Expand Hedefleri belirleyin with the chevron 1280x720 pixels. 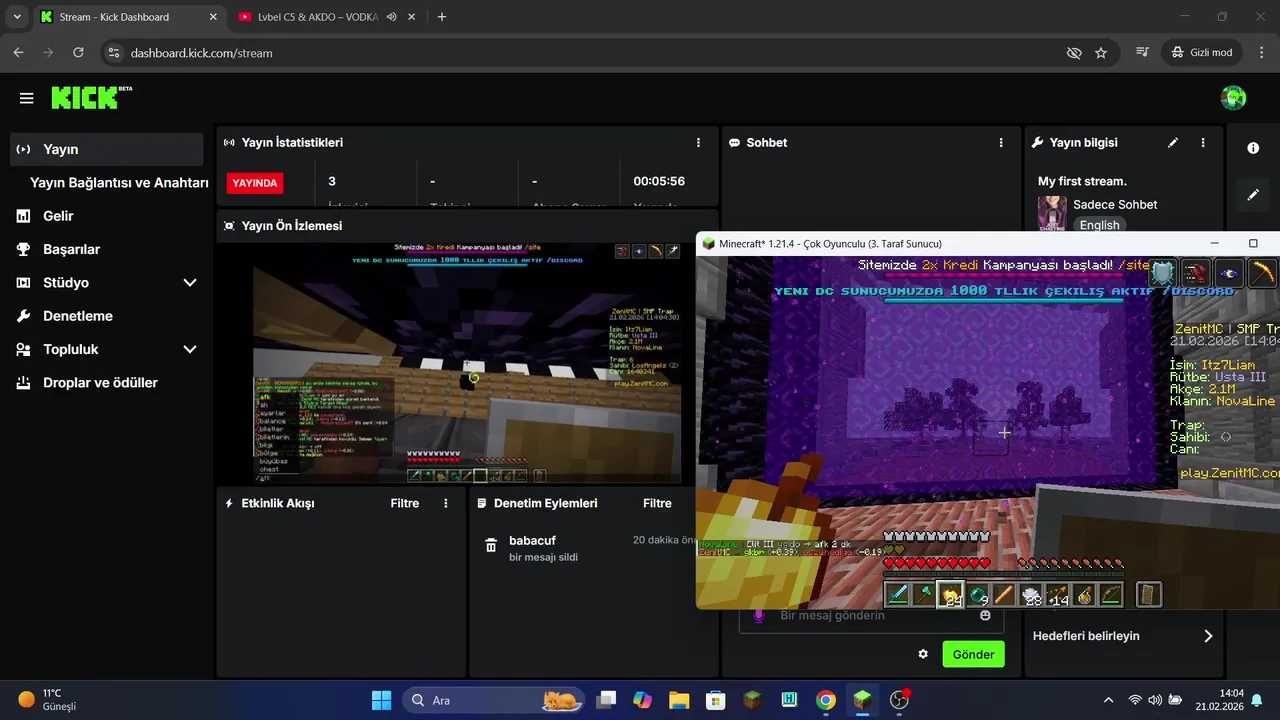pos(1208,636)
